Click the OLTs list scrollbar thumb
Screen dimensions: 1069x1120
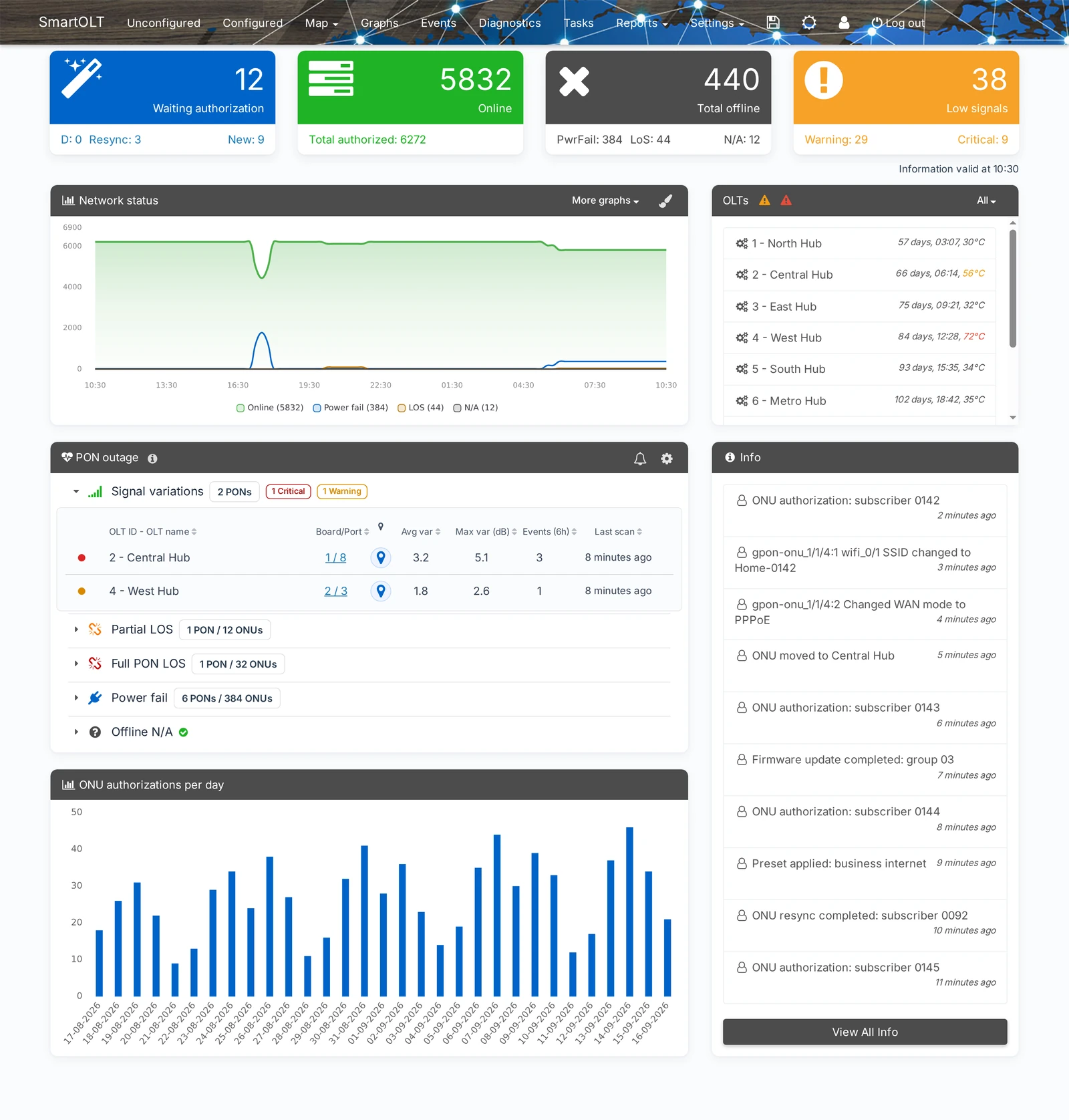[x=1013, y=289]
